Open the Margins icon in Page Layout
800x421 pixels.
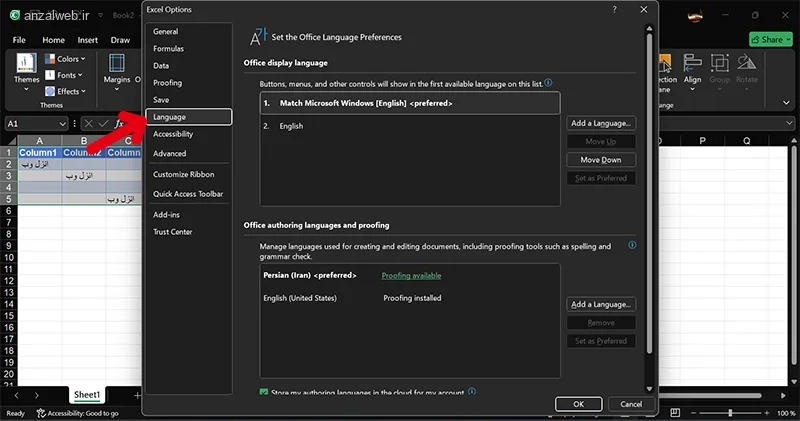[117, 64]
